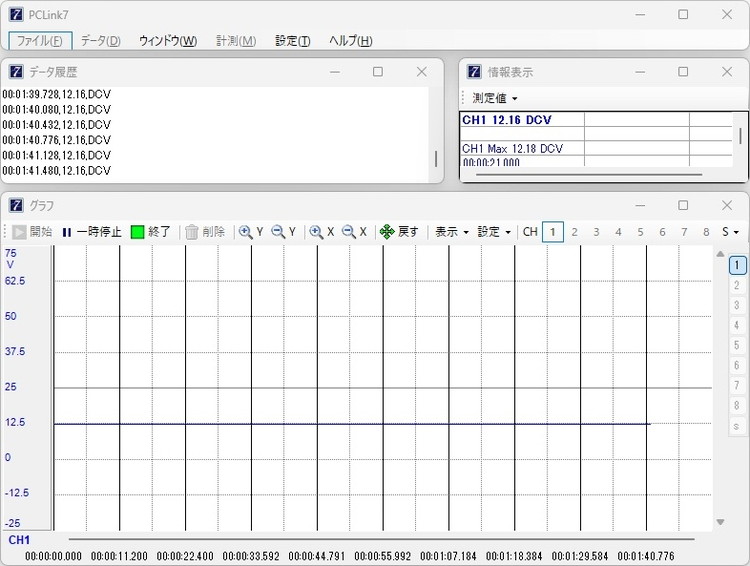
Task: Open the ウィンドウ(W) menu
Action: point(167,41)
